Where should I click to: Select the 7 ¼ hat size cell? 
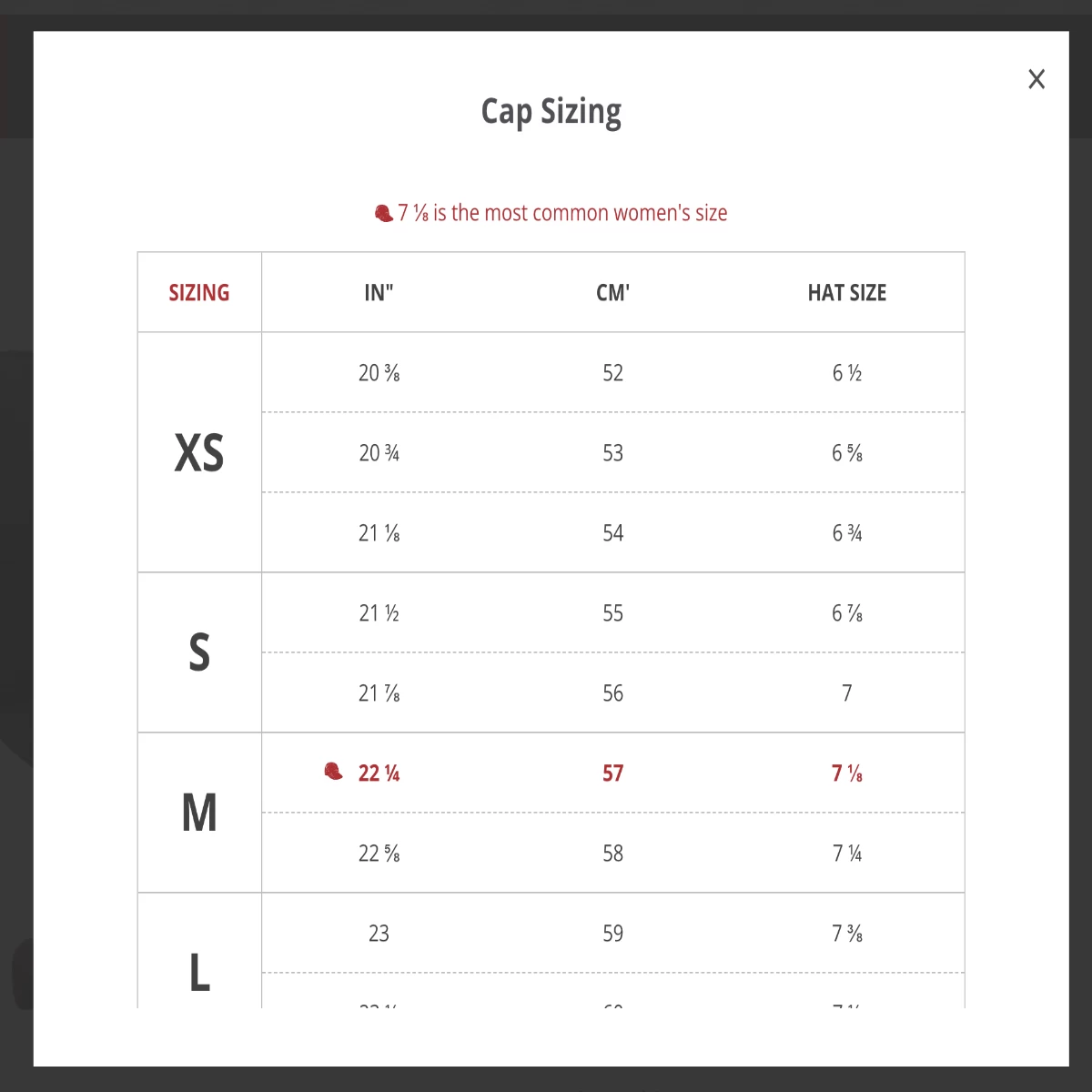[846, 854]
